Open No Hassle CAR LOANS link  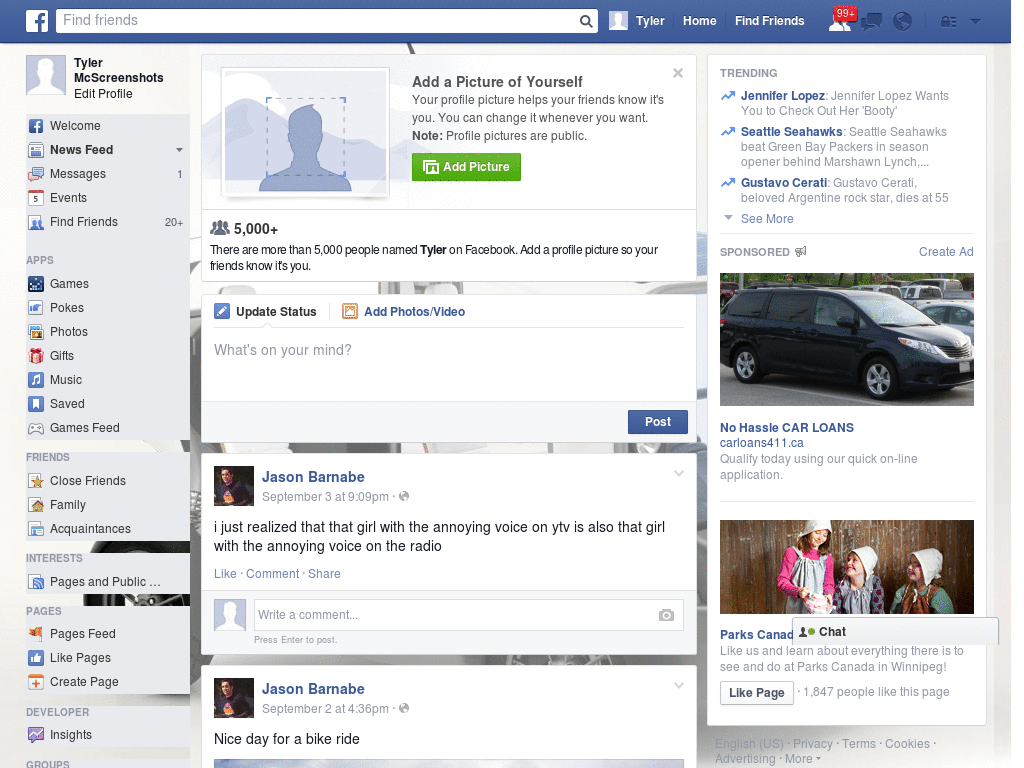click(x=786, y=428)
